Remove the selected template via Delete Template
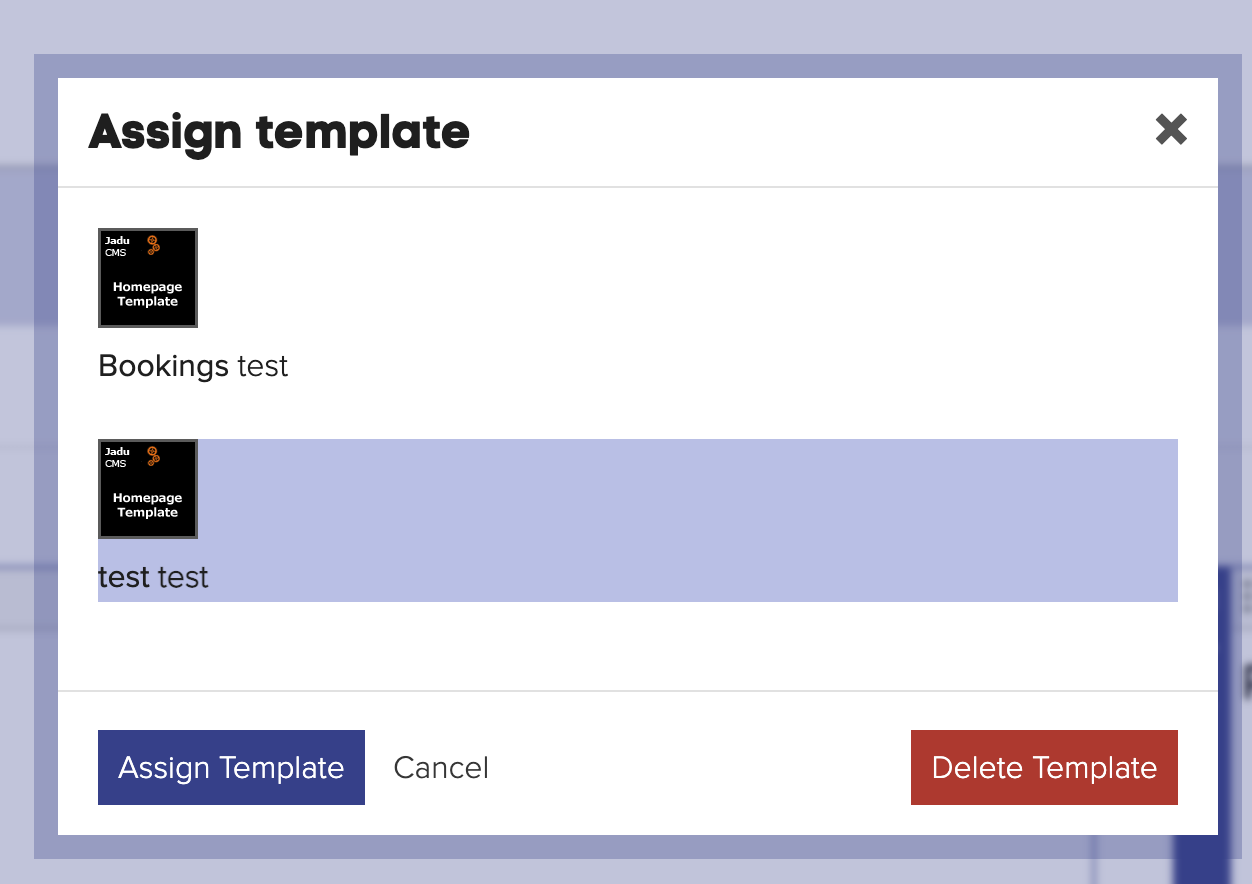This screenshot has height=884, width=1252. click(1044, 767)
